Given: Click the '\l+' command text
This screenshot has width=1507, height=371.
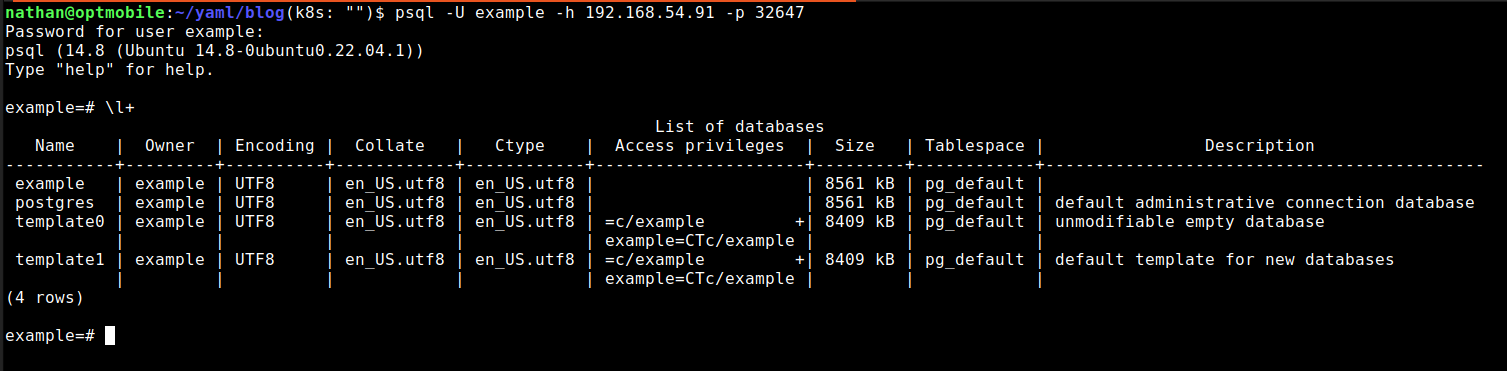Looking at the screenshot, I should (x=120, y=108).
